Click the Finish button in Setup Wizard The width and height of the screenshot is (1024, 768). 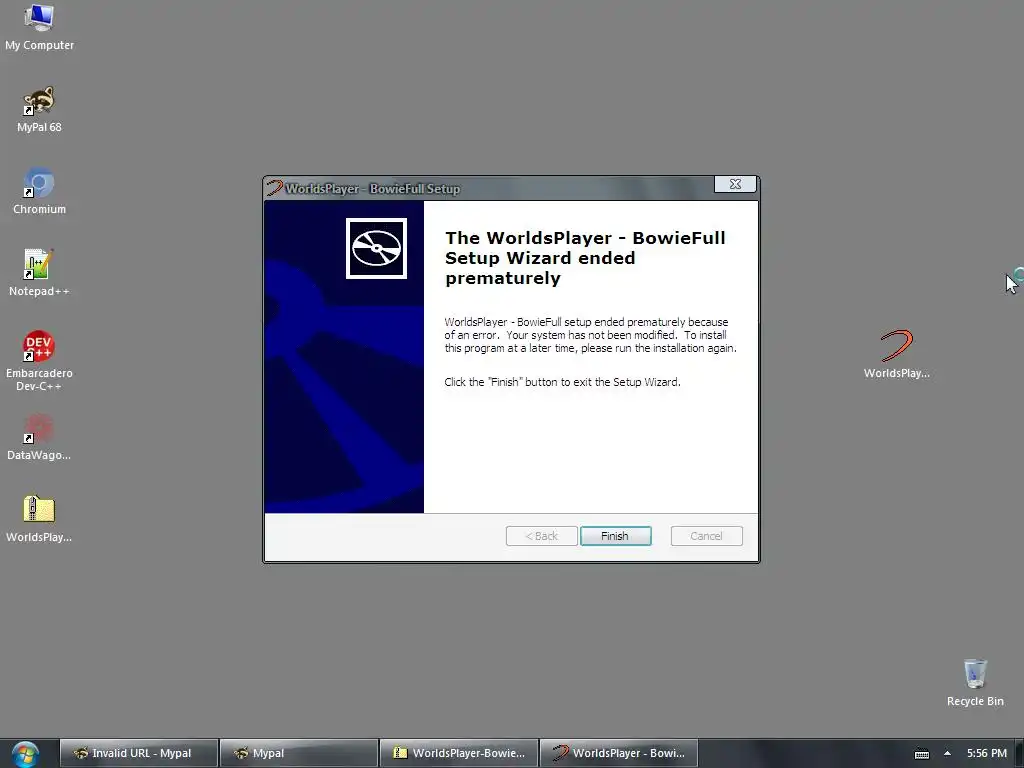pos(615,536)
